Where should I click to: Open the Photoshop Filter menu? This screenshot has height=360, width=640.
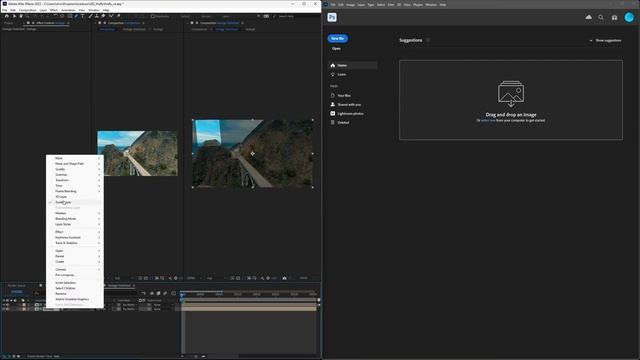[x=391, y=5]
